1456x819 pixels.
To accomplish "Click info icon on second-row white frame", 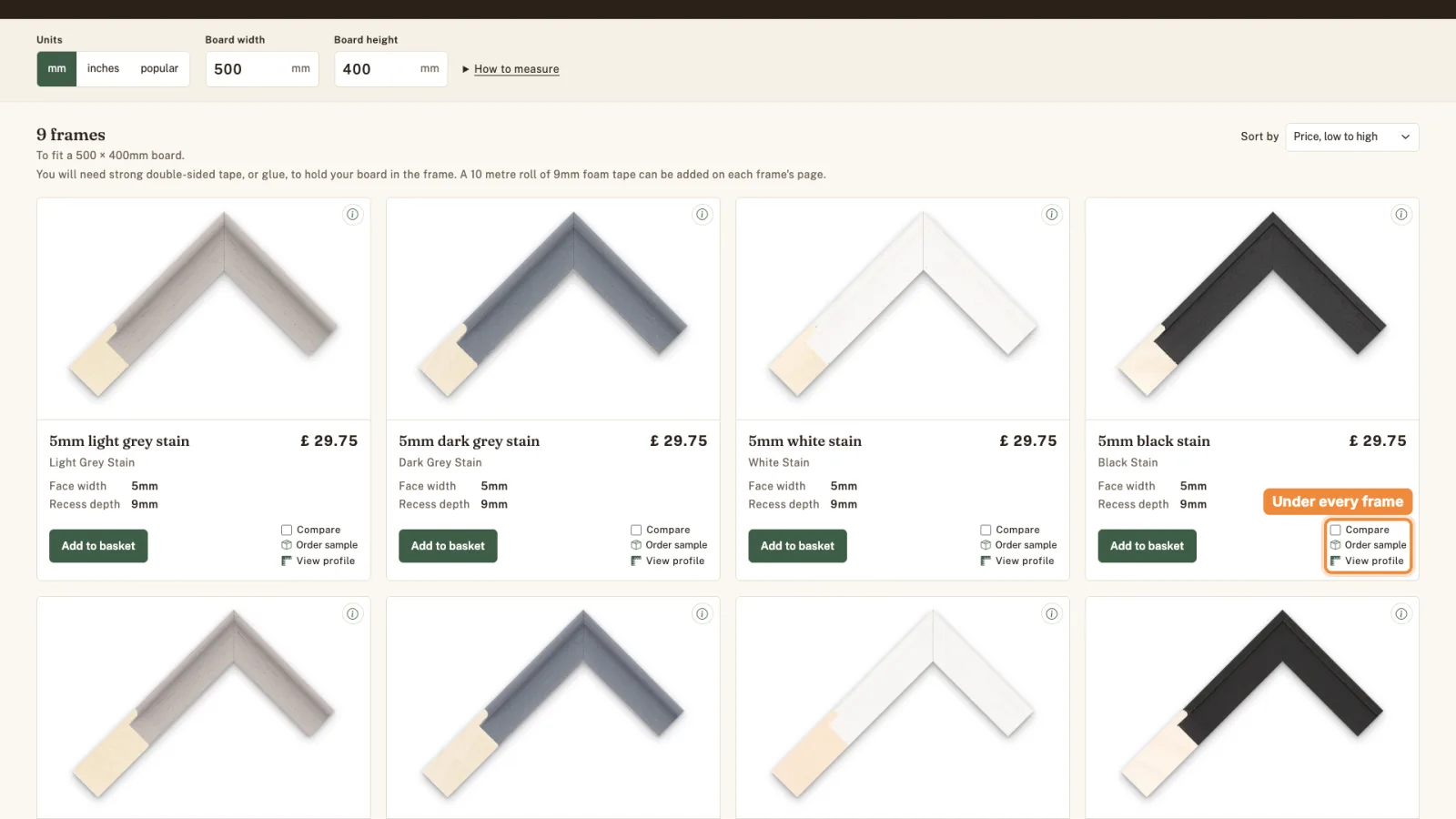I will 1051,614.
